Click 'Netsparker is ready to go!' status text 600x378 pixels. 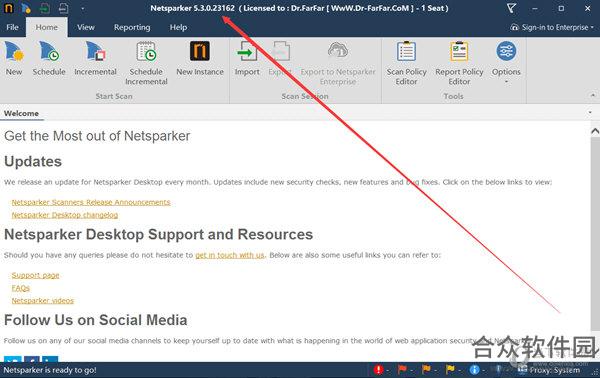point(50,370)
